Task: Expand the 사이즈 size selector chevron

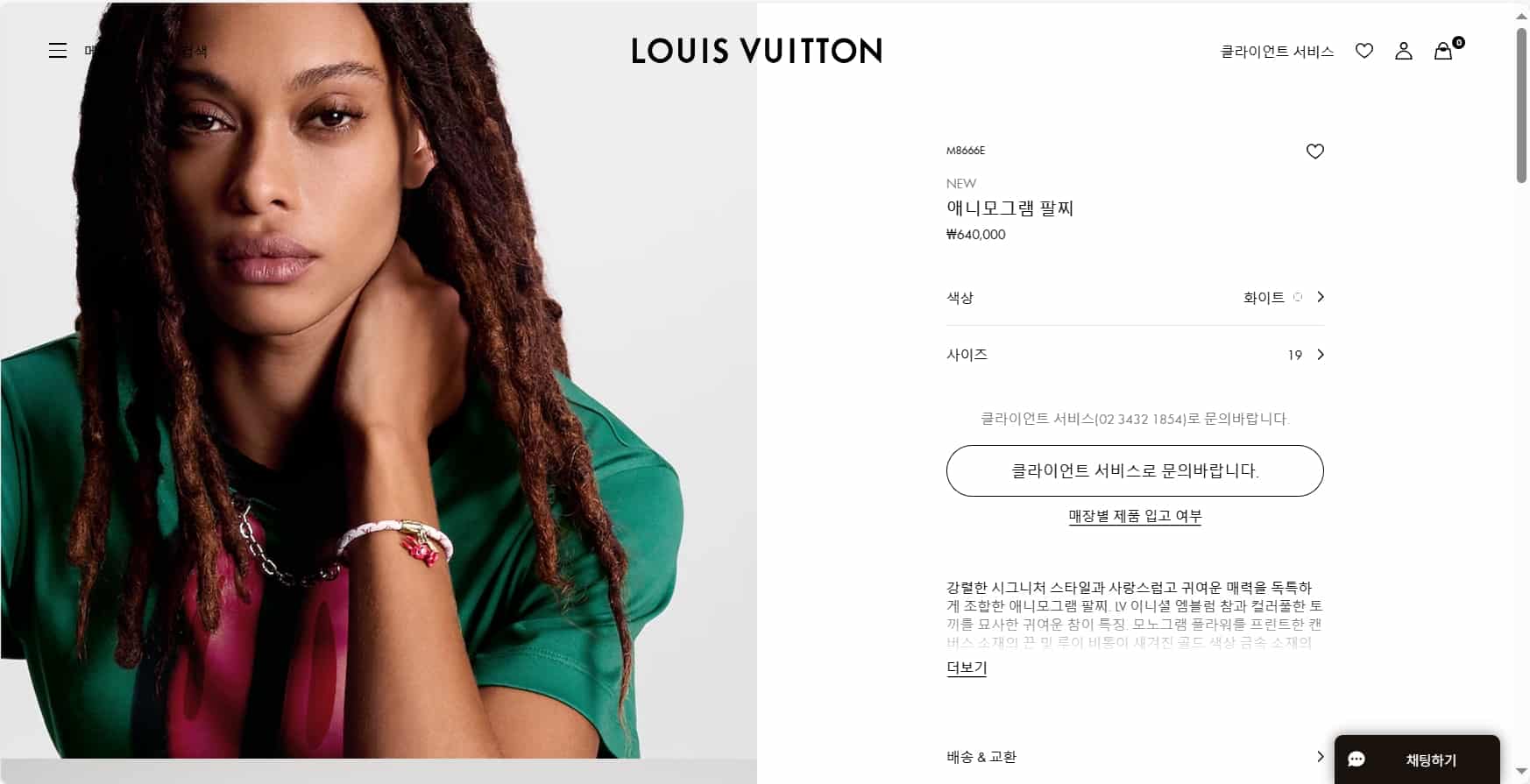Action: 1321,355
